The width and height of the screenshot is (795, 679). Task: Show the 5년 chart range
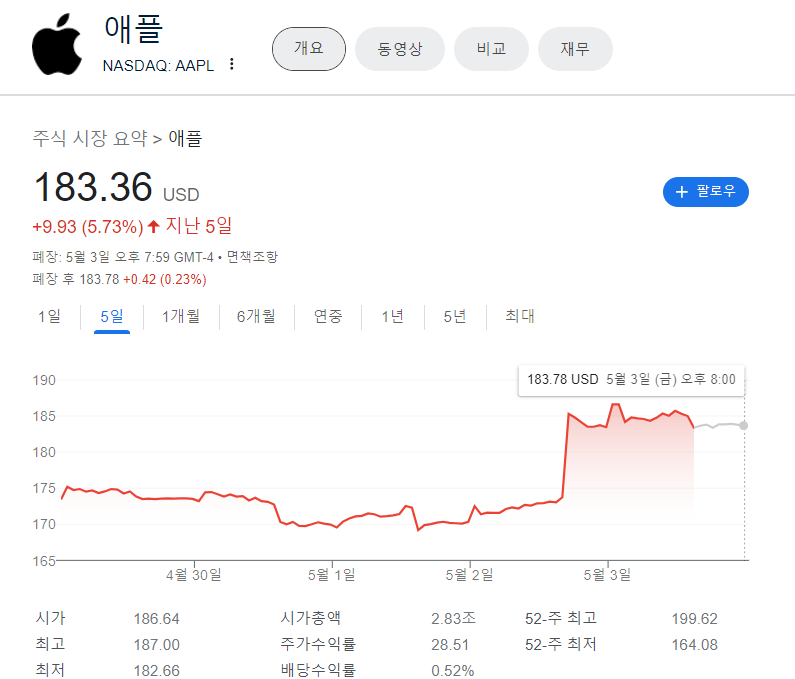click(x=454, y=316)
